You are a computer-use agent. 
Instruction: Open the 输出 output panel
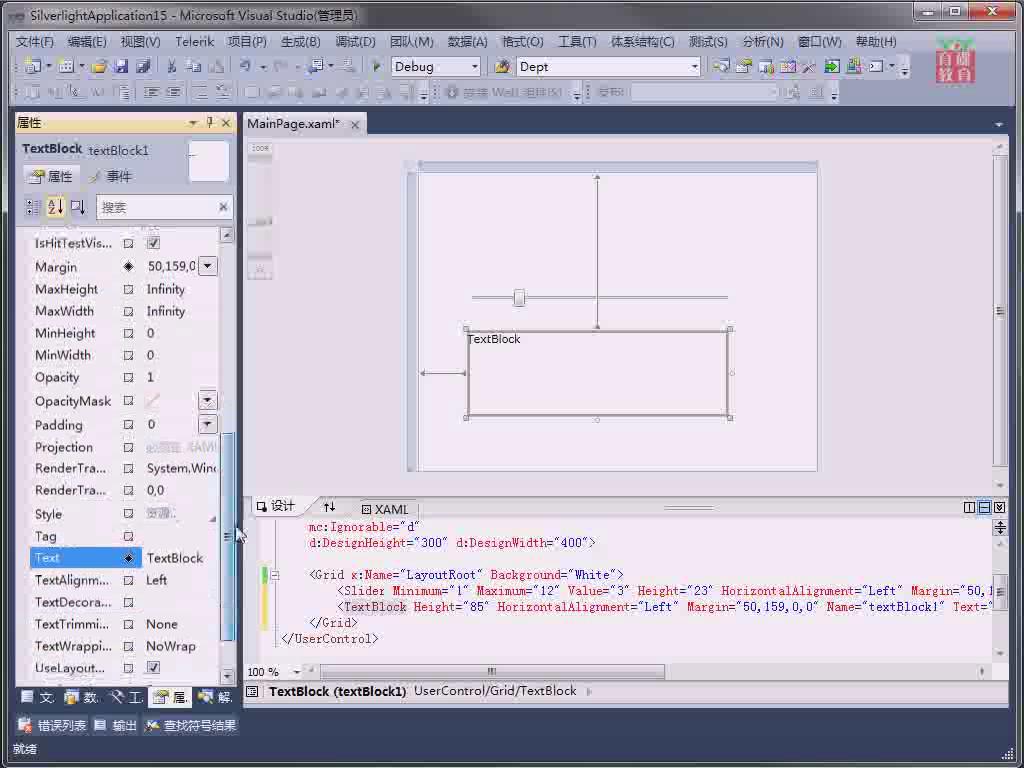point(116,725)
